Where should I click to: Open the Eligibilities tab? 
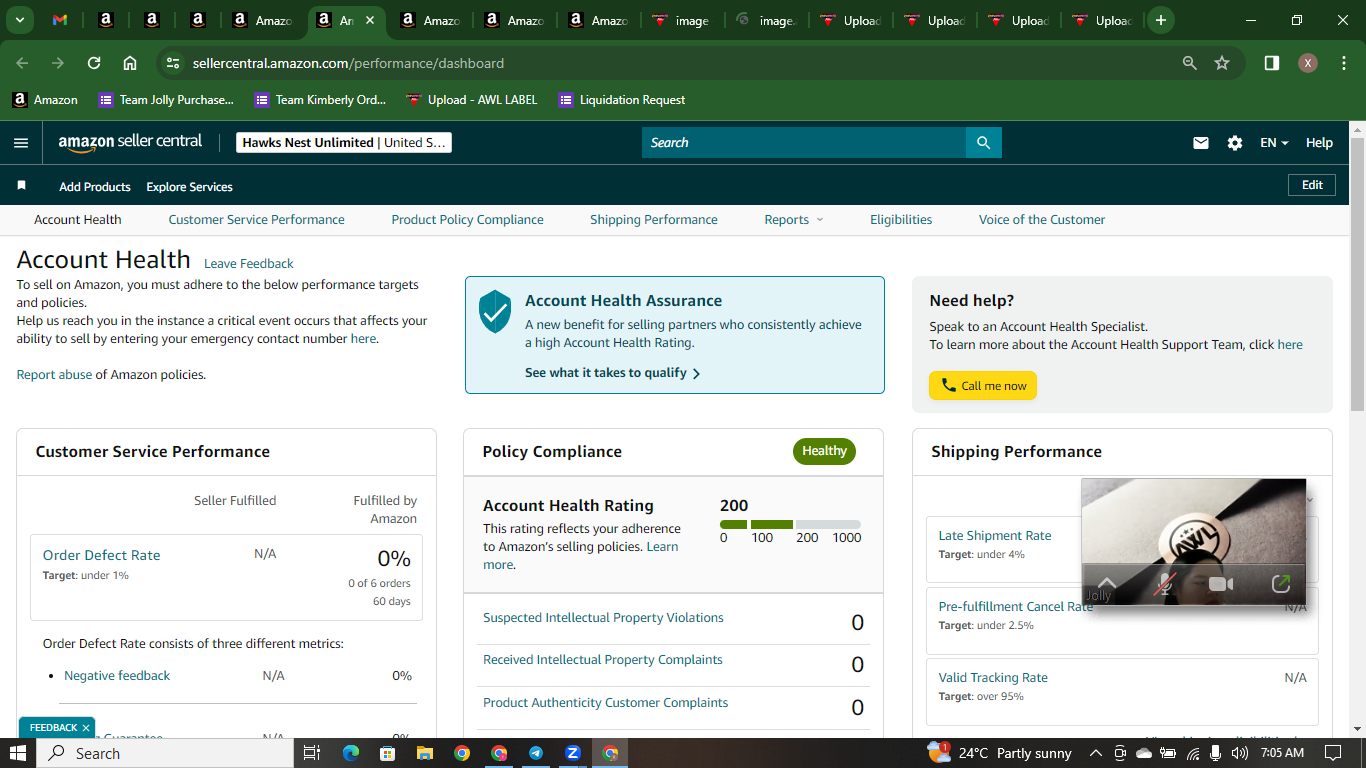(901, 220)
